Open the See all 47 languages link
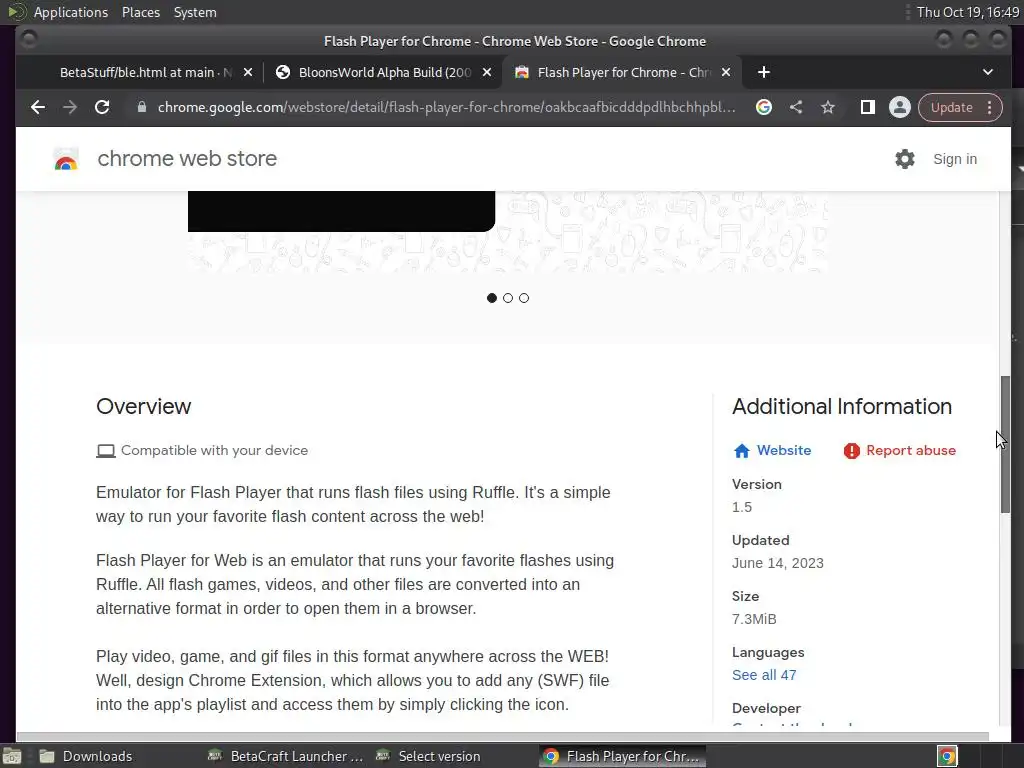The width and height of the screenshot is (1024, 768). pyautogui.click(x=764, y=675)
